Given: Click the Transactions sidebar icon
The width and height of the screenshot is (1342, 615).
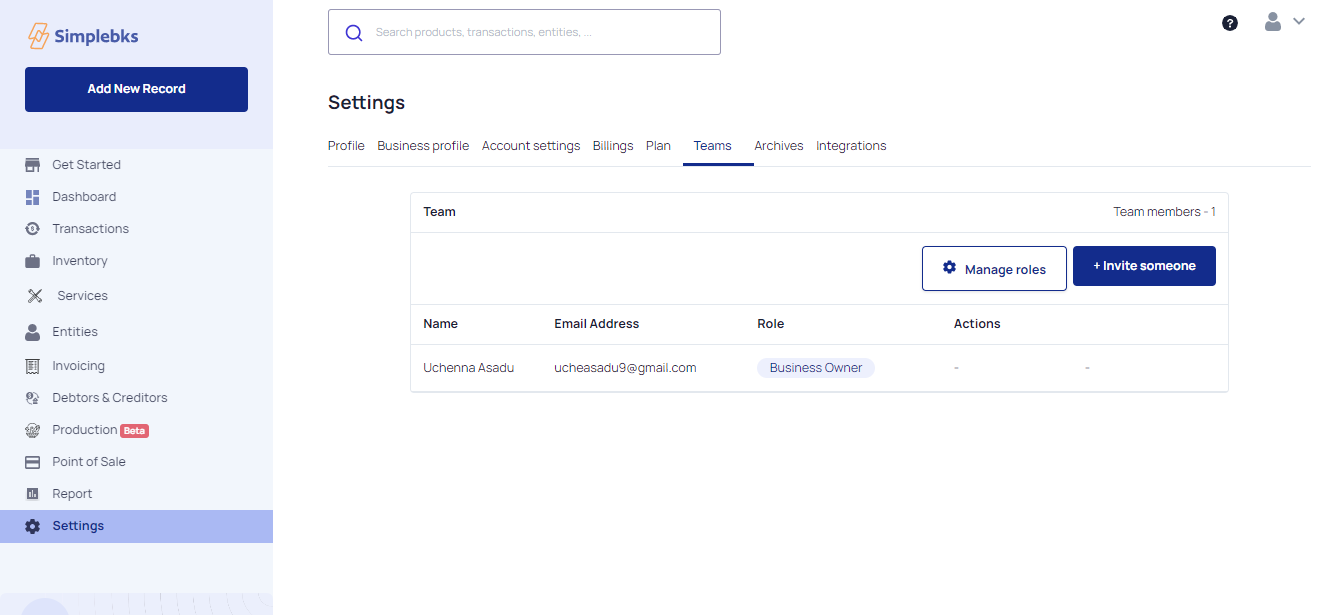Looking at the screenshot, I should 33,229.
